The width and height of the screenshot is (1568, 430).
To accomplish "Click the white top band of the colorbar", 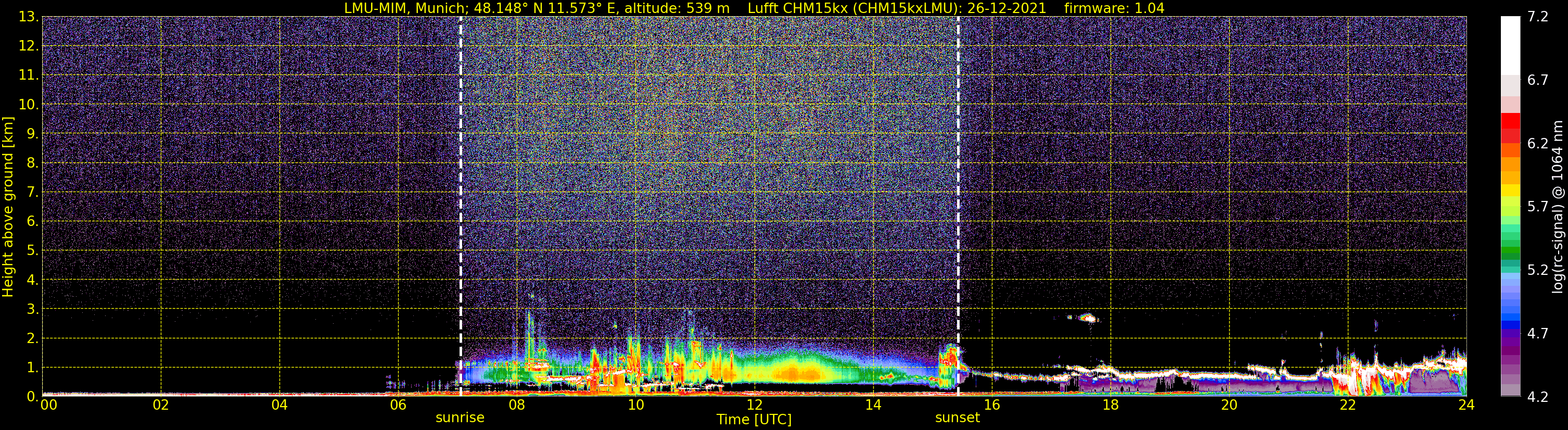I will (1510, 46).
